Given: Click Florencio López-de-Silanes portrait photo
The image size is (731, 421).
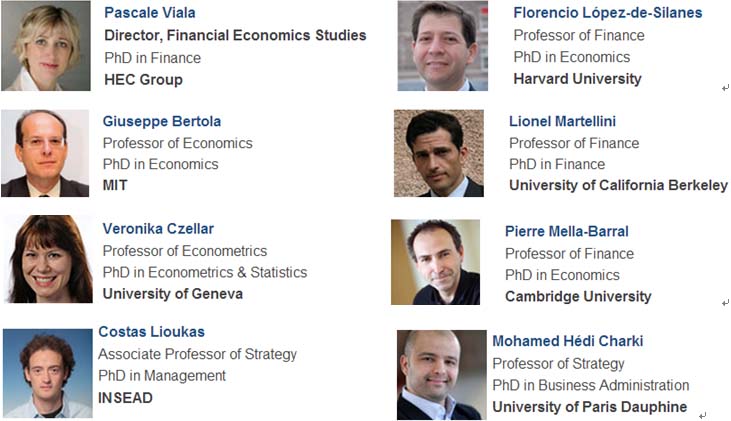Looking at the screenshot, I should point(442,46).
